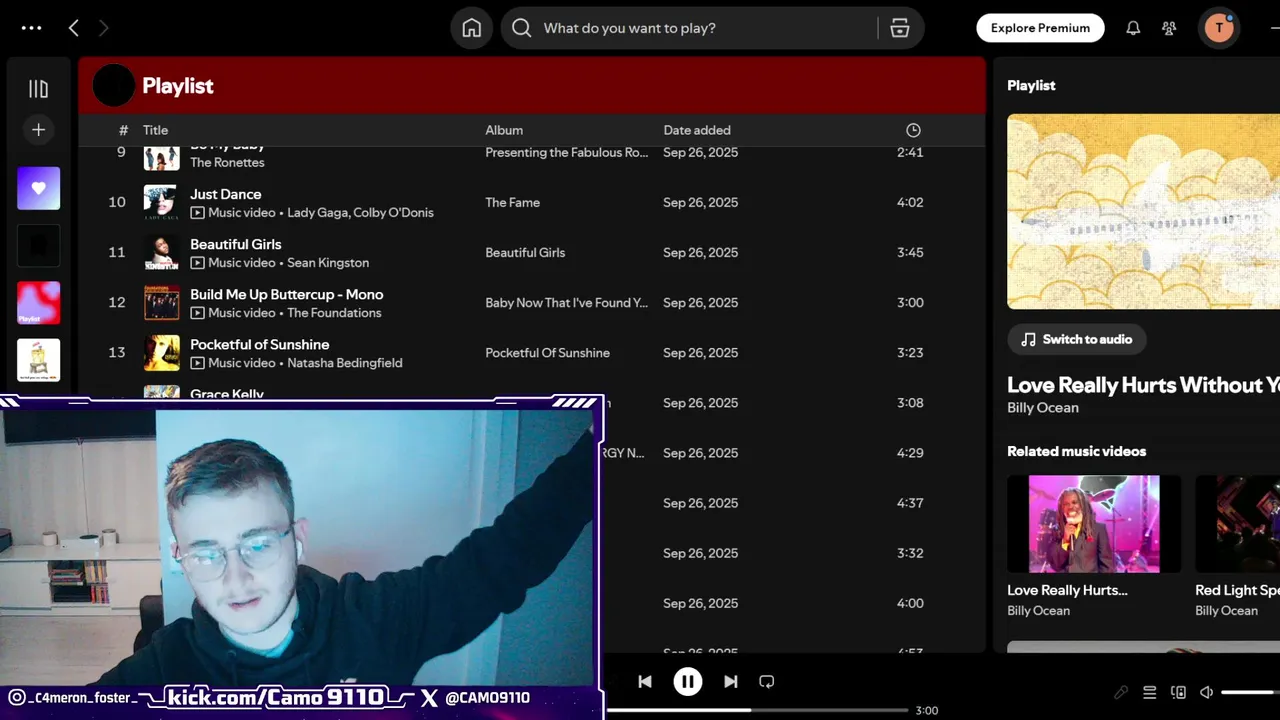Image resolution: width=1280 pixels, height=720 pixels.
Task: Open Love Really Hurts related video thumbnail
Action: (1094, 524)
